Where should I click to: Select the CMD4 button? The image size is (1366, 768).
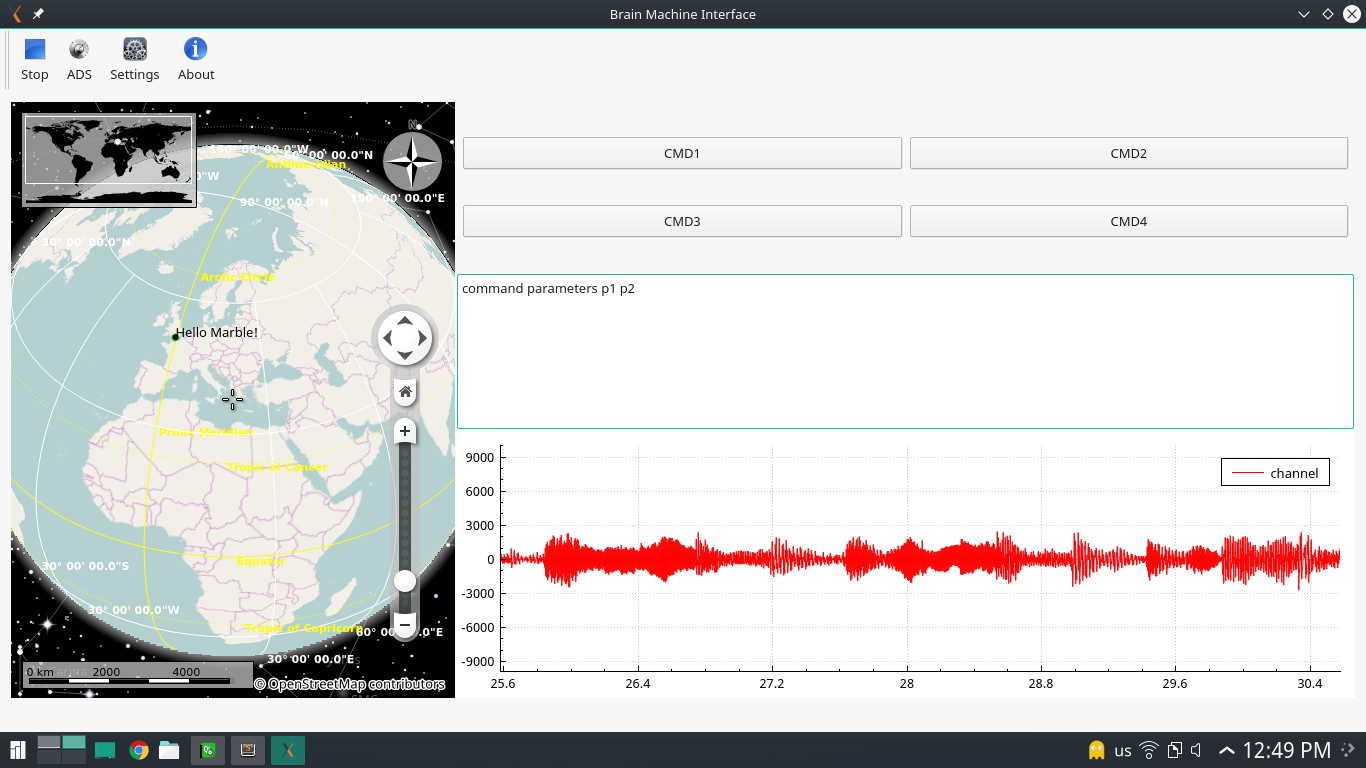1128,221
